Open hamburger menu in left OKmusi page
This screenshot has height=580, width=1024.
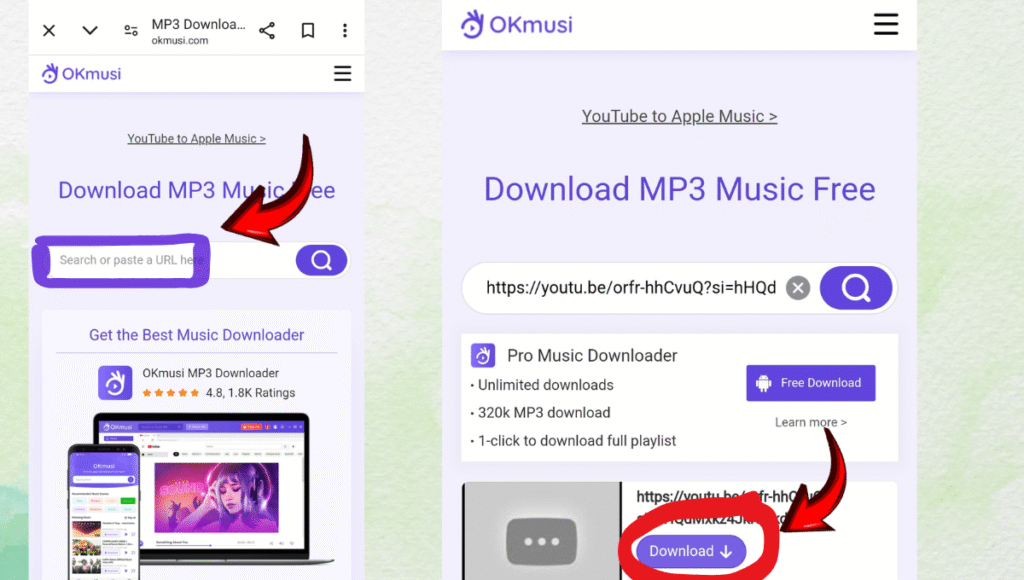coord(342,73)
